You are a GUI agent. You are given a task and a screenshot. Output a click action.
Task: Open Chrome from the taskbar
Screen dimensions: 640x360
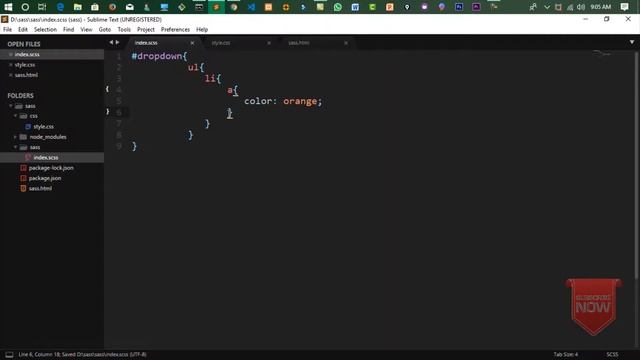[x=234, y=7]
